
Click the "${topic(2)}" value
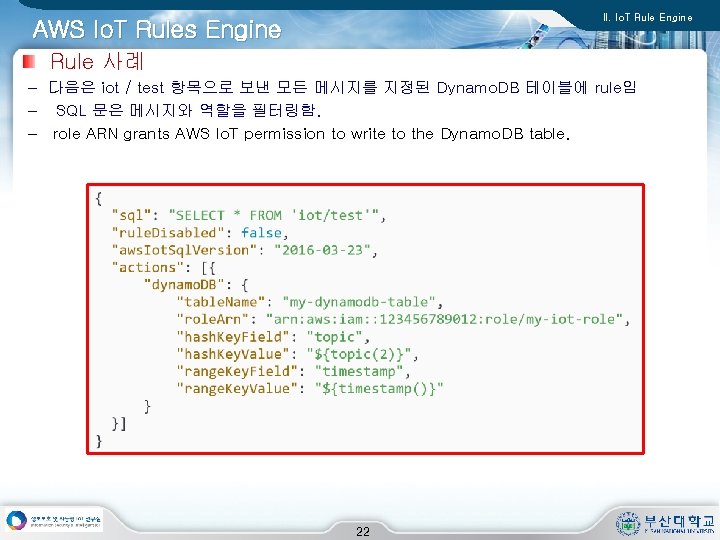(x=359, y=354)
